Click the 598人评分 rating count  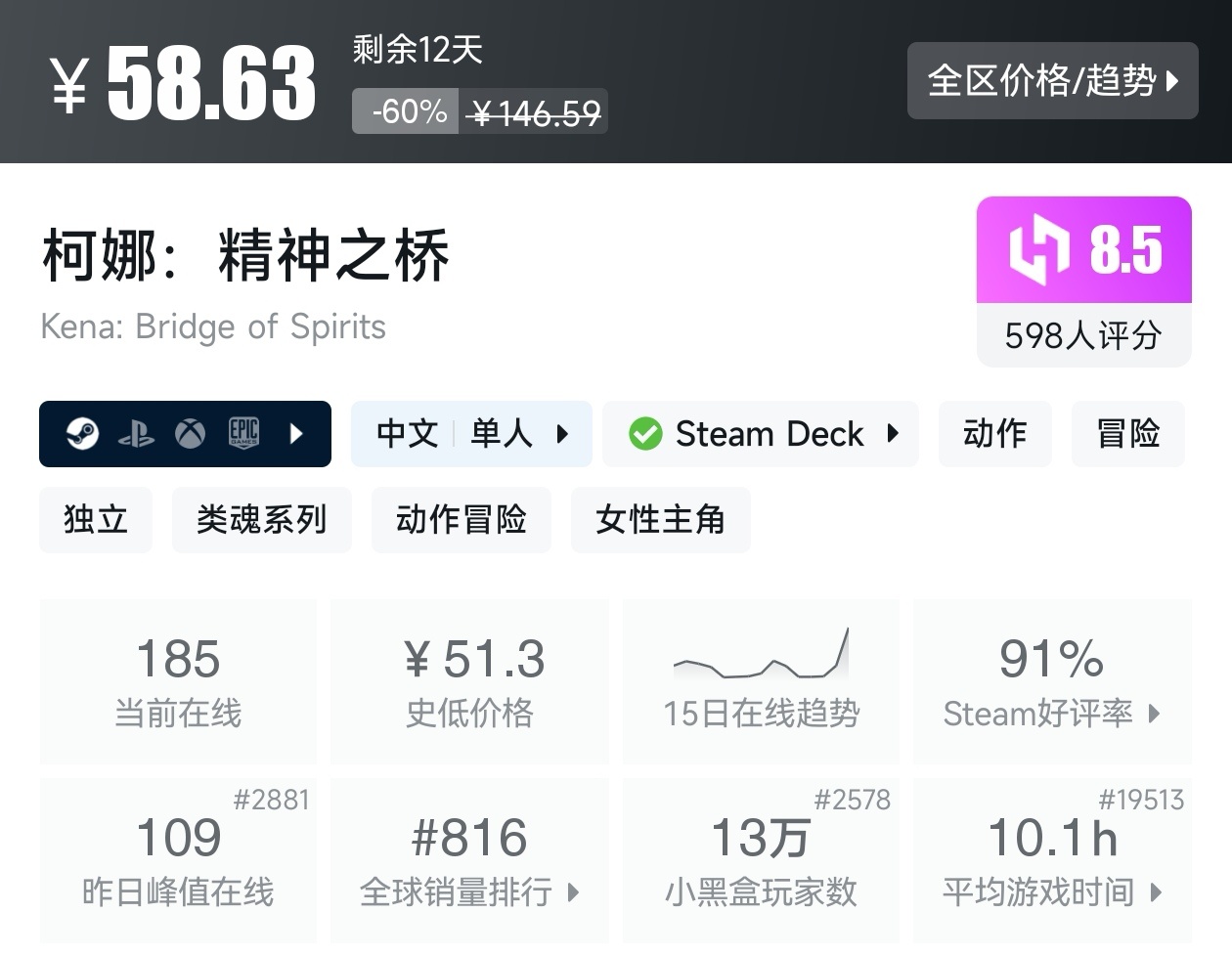1083,336
